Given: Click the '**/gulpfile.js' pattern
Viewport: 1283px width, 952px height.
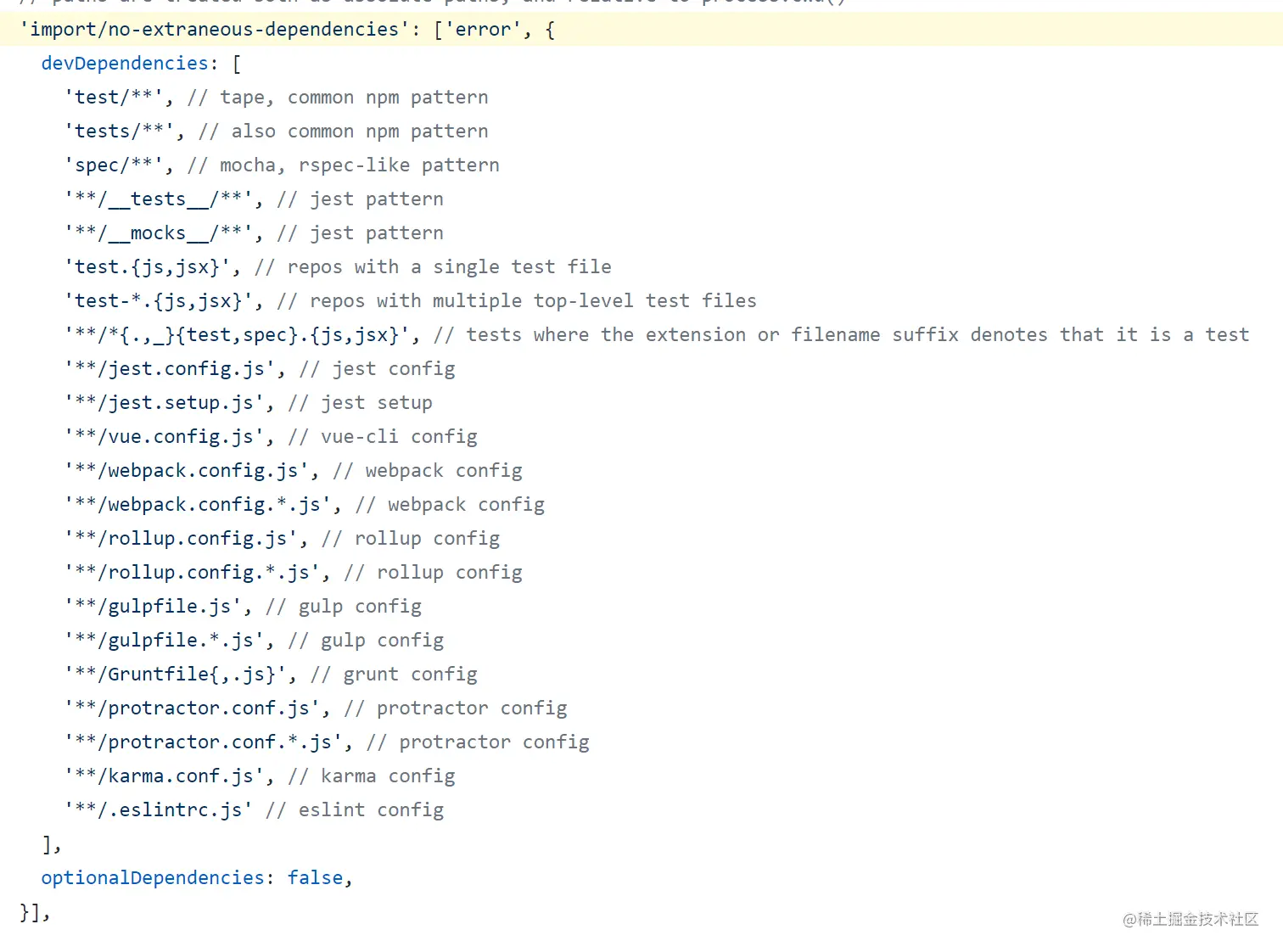Looking at the screenshot, I should tap(153, 607).
